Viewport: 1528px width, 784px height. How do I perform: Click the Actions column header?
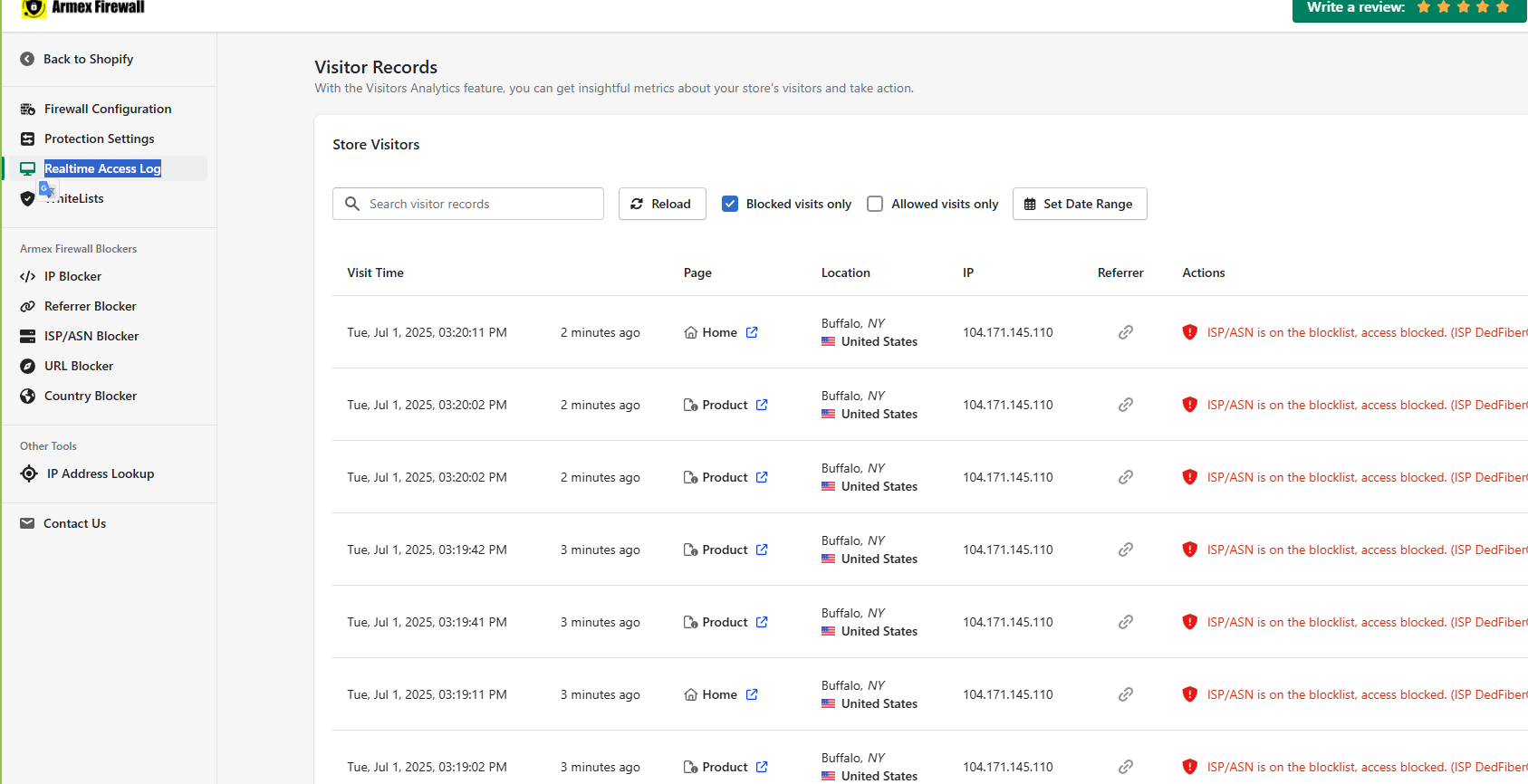coord(1203,272)
